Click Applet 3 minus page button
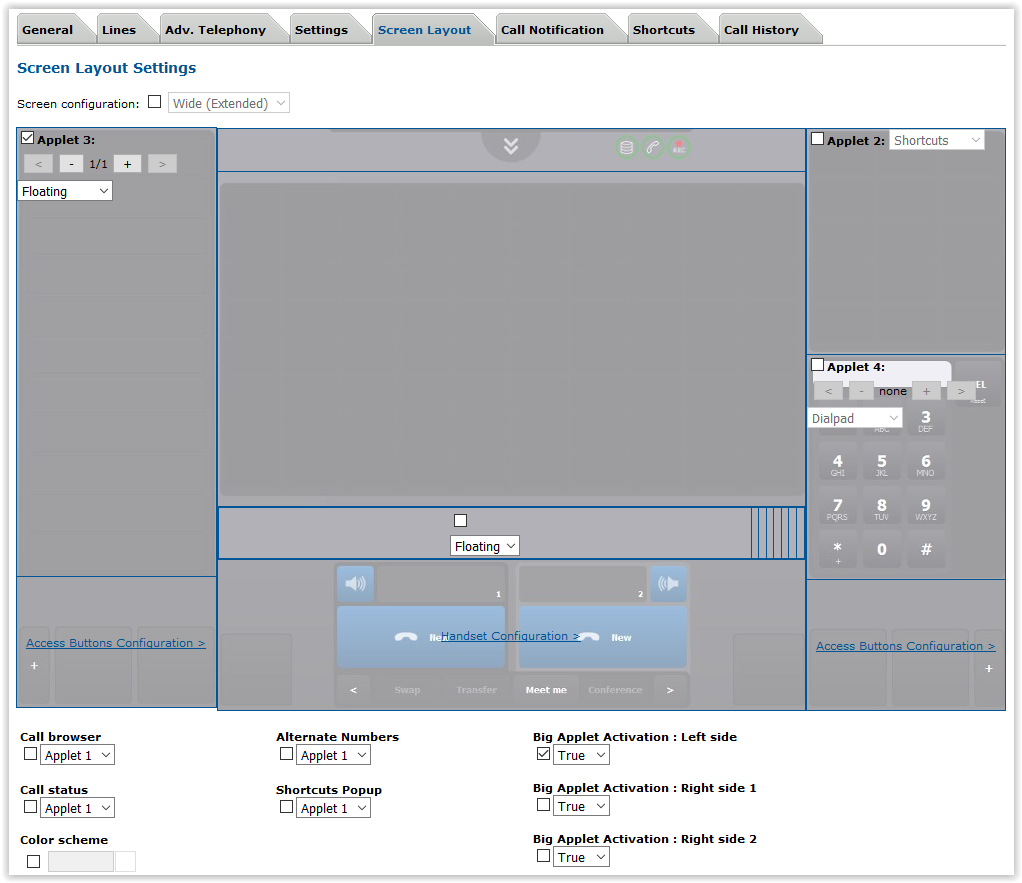Viewport: 1022px width, 883px height. tap(71, 164)
